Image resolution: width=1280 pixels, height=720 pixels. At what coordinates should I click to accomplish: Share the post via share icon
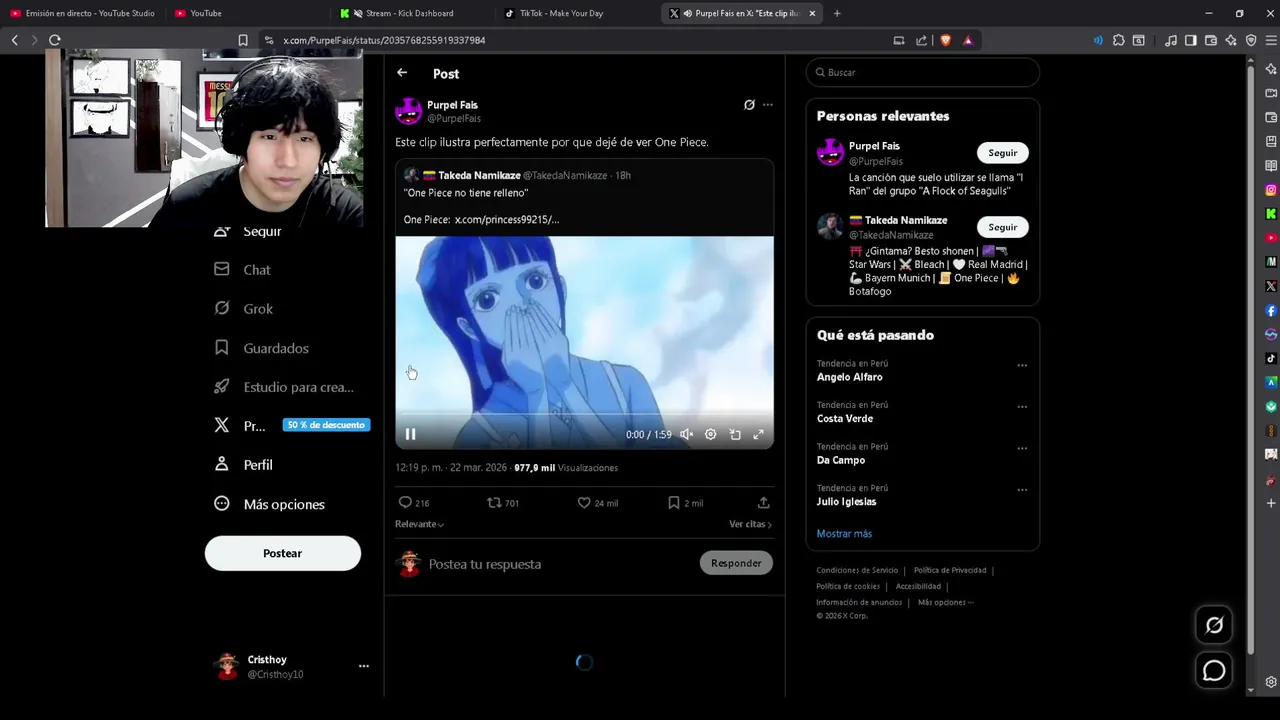pyautogui.click(x=763, y=503)
